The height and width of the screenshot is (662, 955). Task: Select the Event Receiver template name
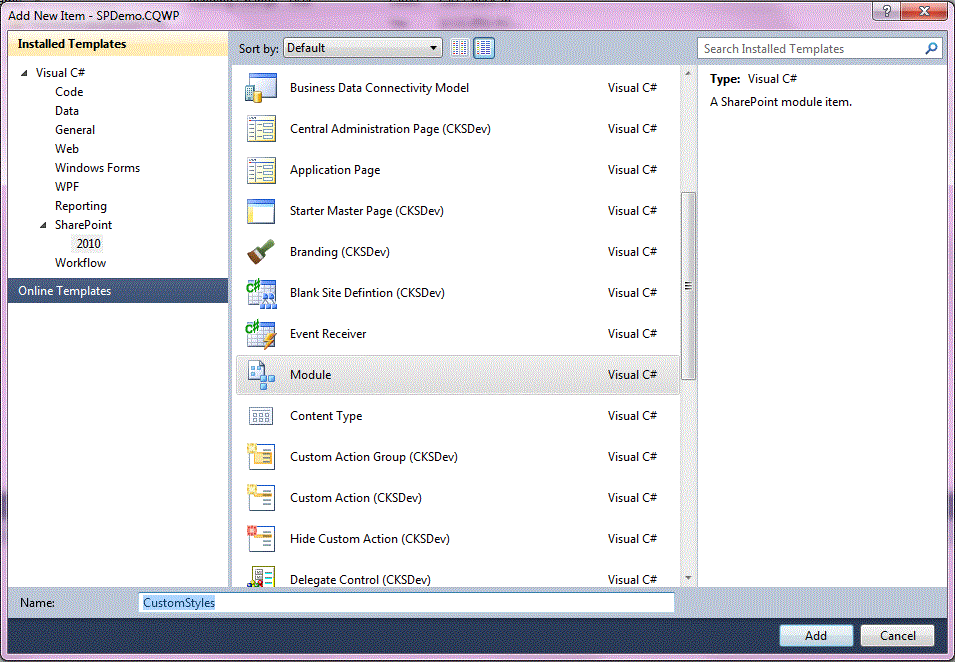328,334
